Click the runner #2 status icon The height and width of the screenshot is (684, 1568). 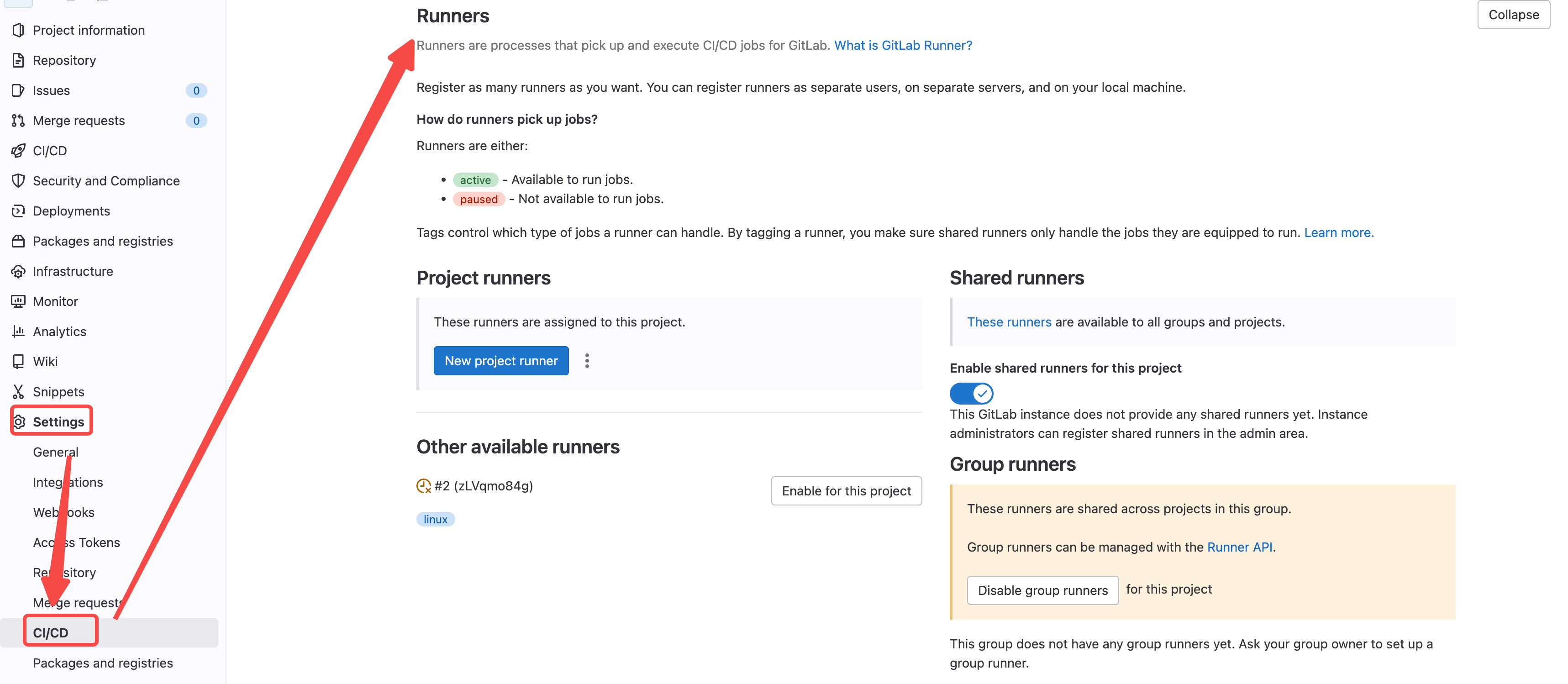[424, 486]
